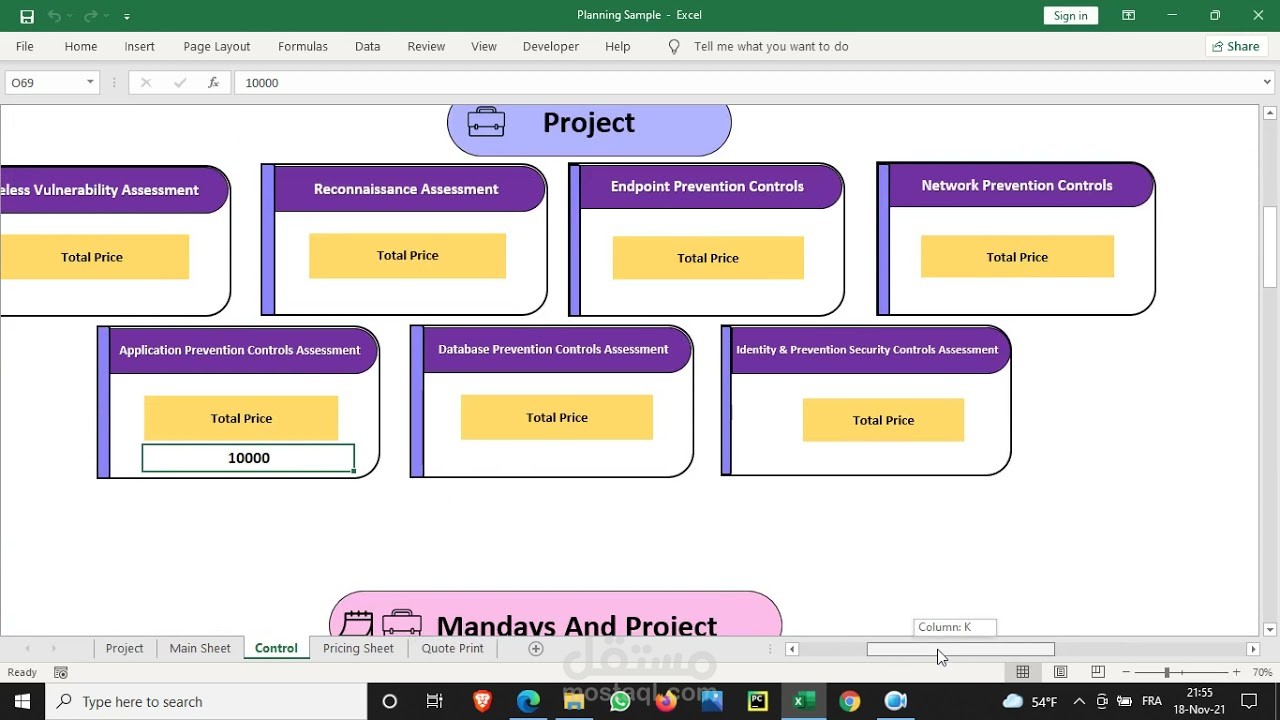Go to the Page Layout tab
This screenshot has height=720, width=1280.
point(217,46)
